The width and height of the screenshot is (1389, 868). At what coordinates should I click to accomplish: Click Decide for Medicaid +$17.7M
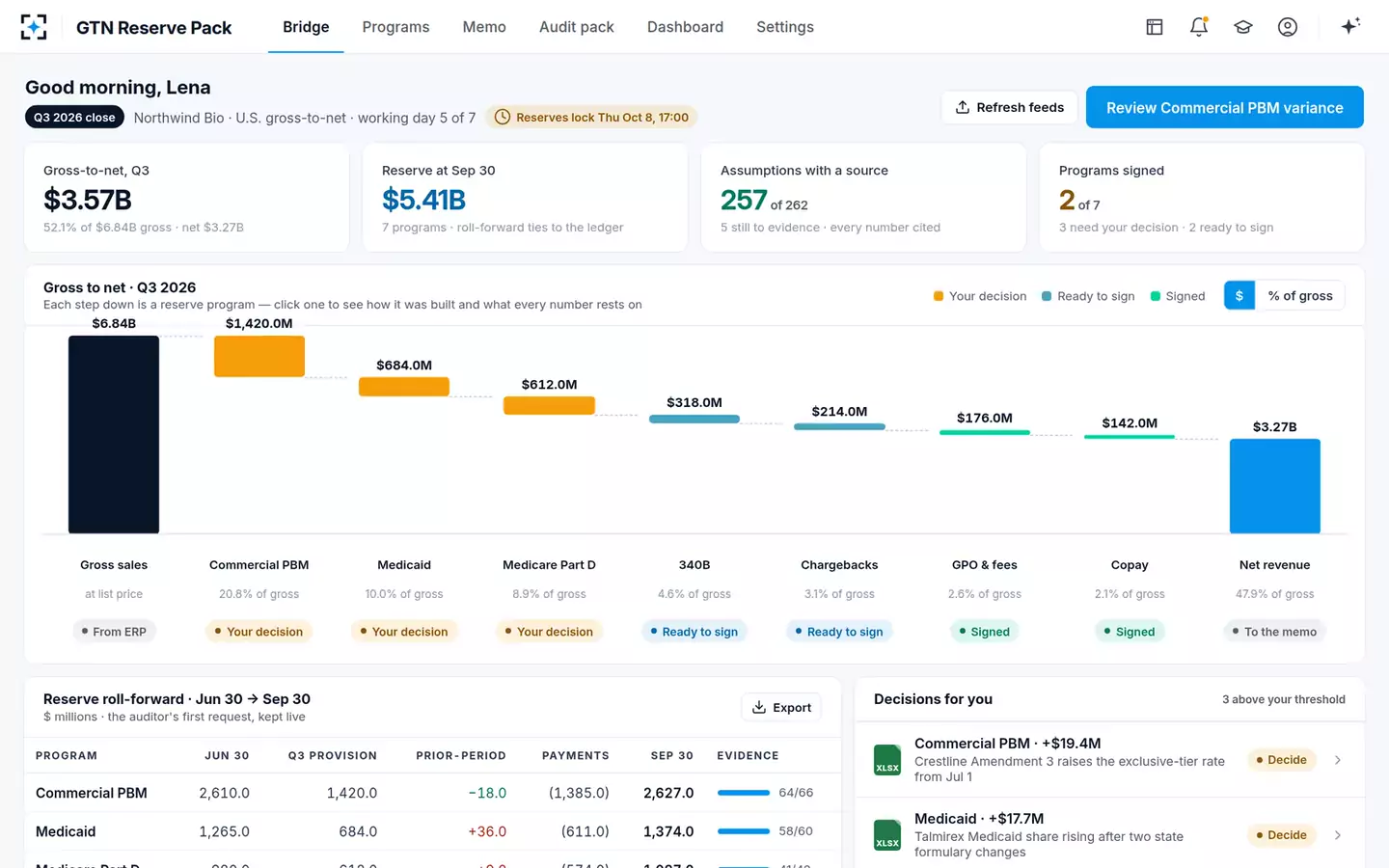[1281, 835]
